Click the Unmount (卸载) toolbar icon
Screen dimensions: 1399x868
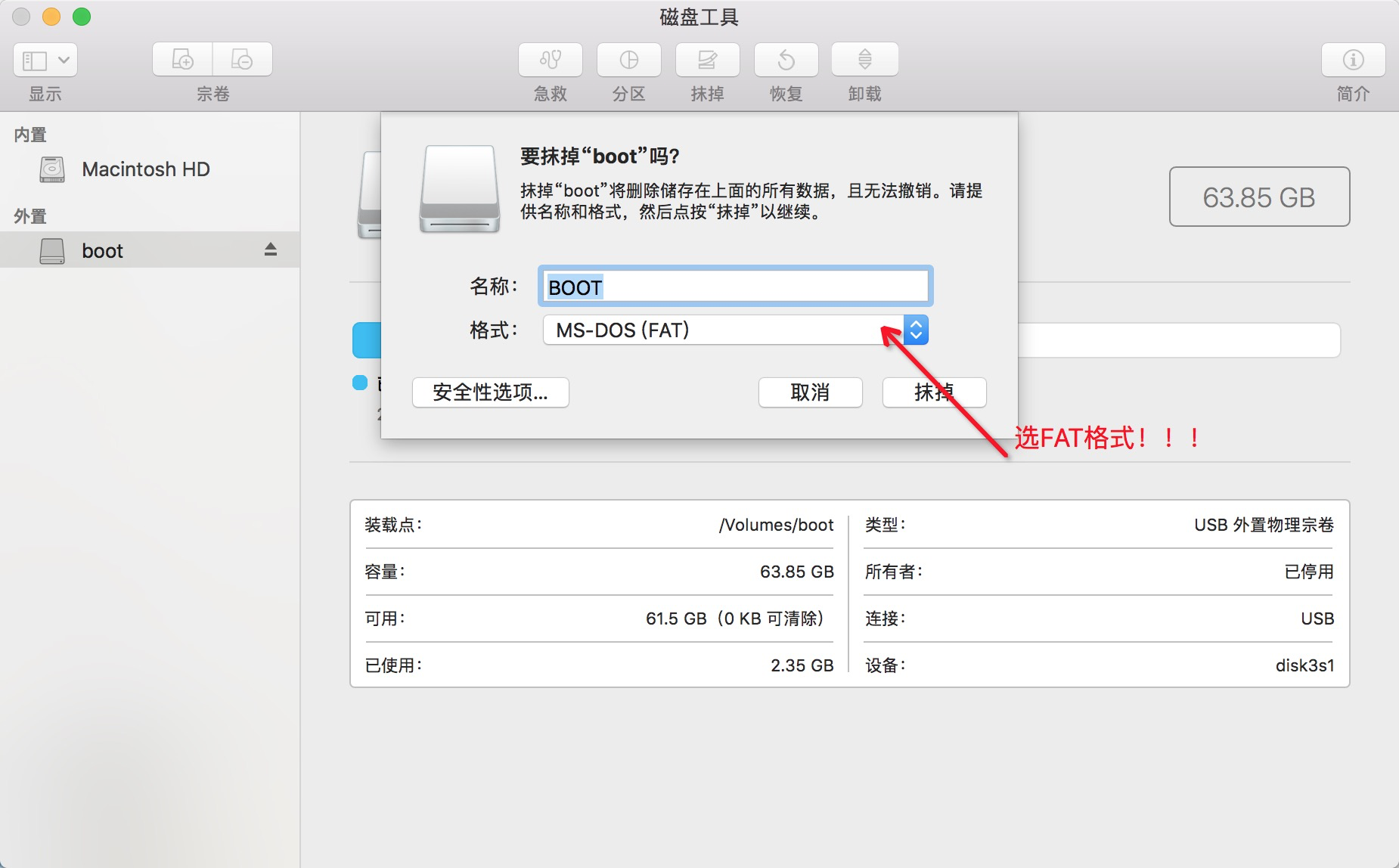coord(865,60)
